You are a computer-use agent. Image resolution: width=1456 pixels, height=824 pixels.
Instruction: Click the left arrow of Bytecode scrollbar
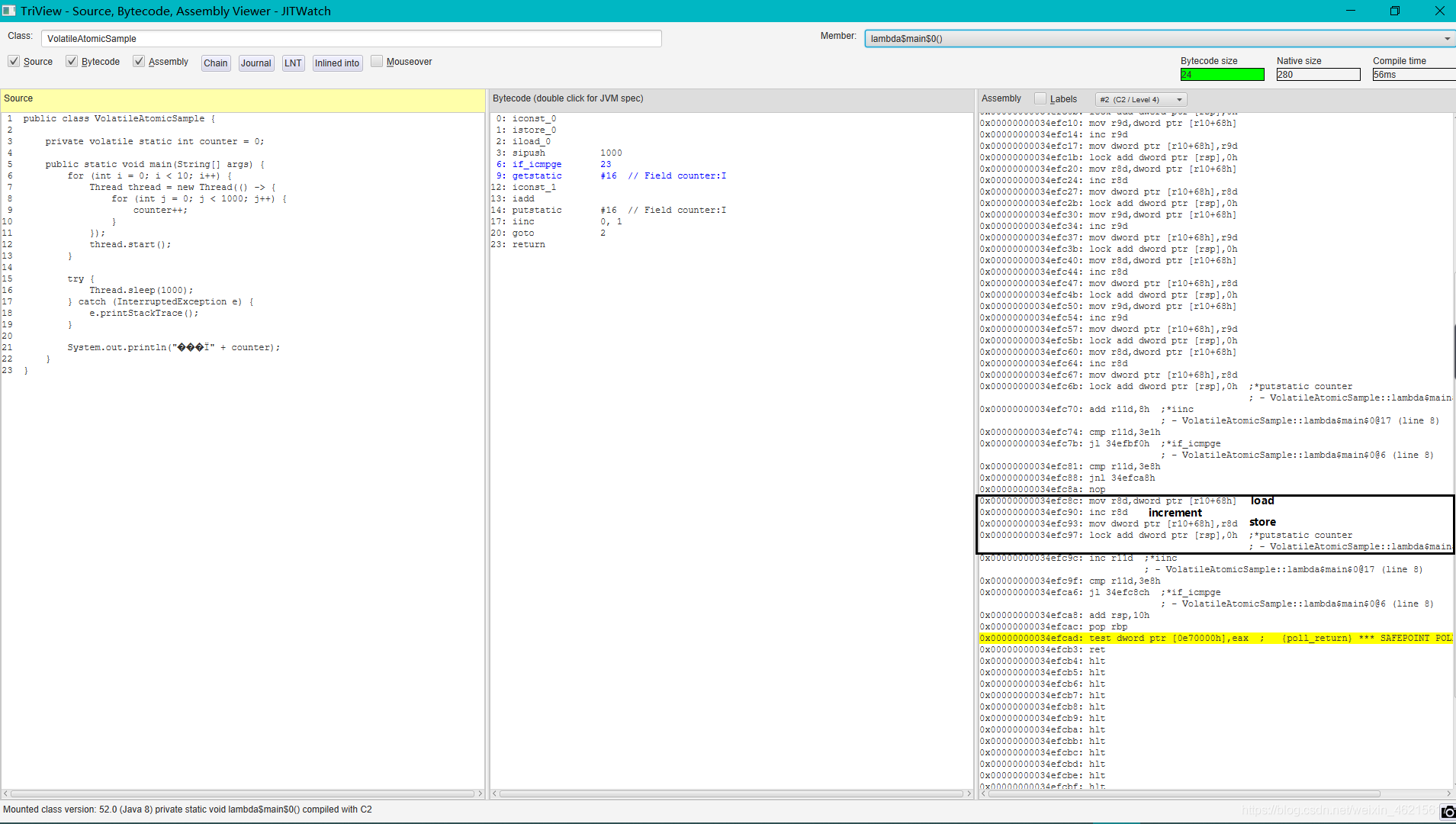pos(495,793)
